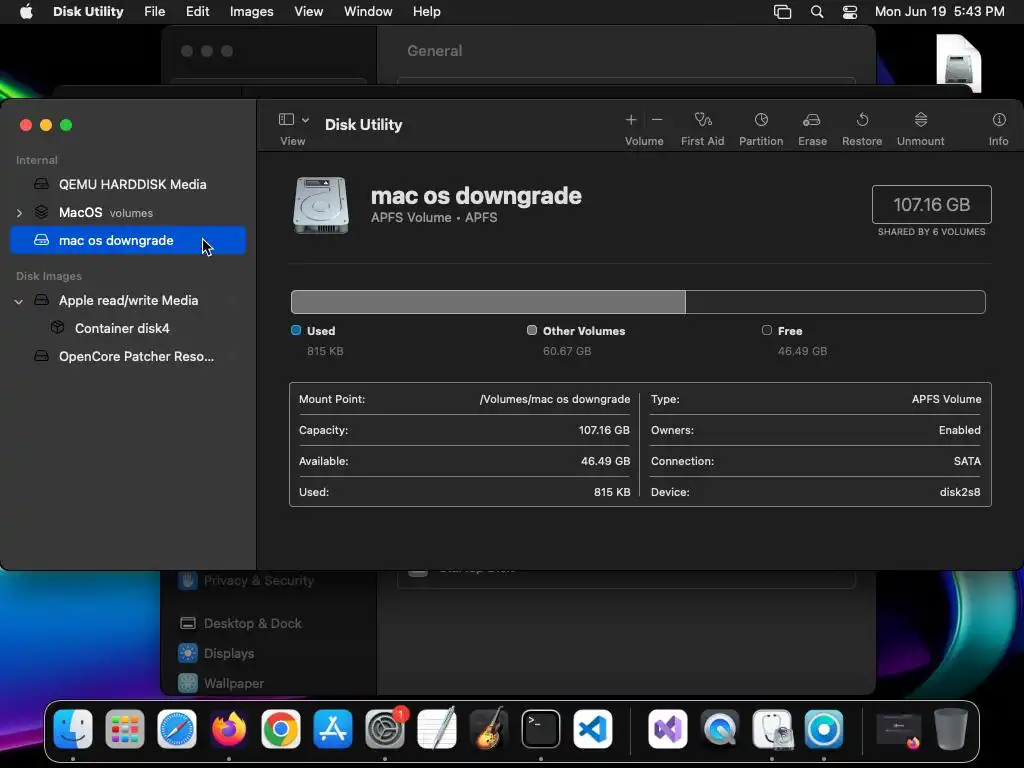The image size is (1024, 768).
Task: Click the remove volume minus icon
Action: 657,120
